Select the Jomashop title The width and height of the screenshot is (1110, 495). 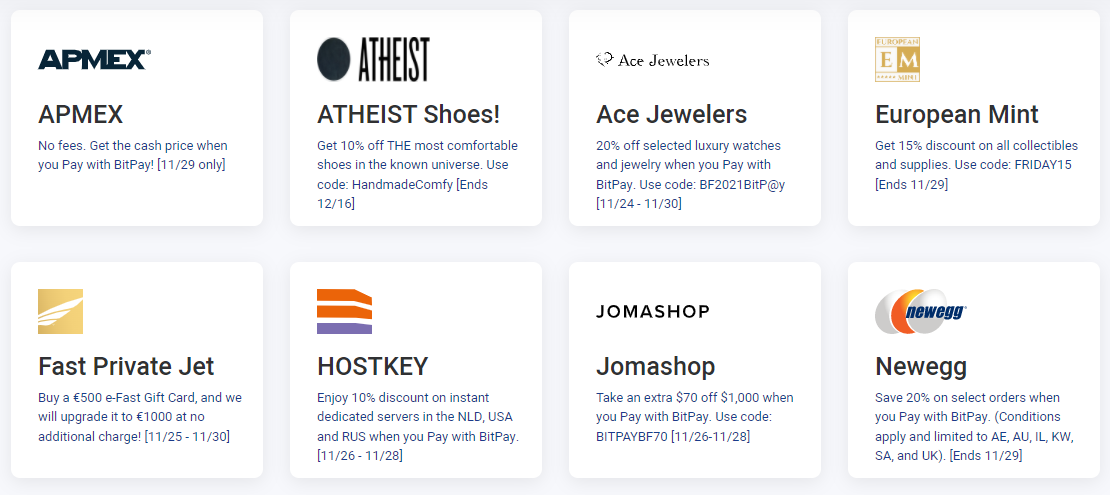point(656,366)
